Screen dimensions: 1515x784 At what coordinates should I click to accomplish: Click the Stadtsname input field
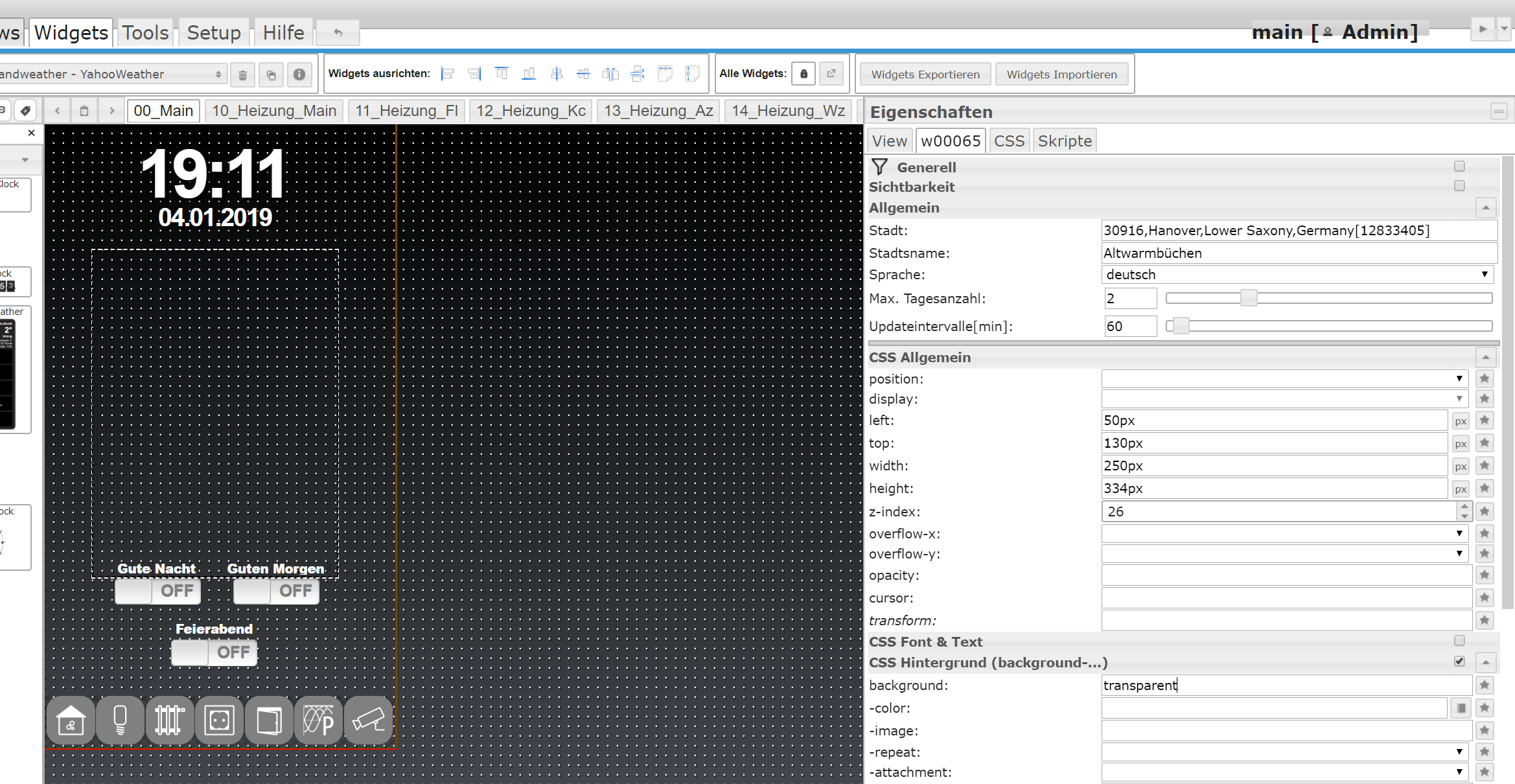pyautogui.click(x=1299, y=253)
